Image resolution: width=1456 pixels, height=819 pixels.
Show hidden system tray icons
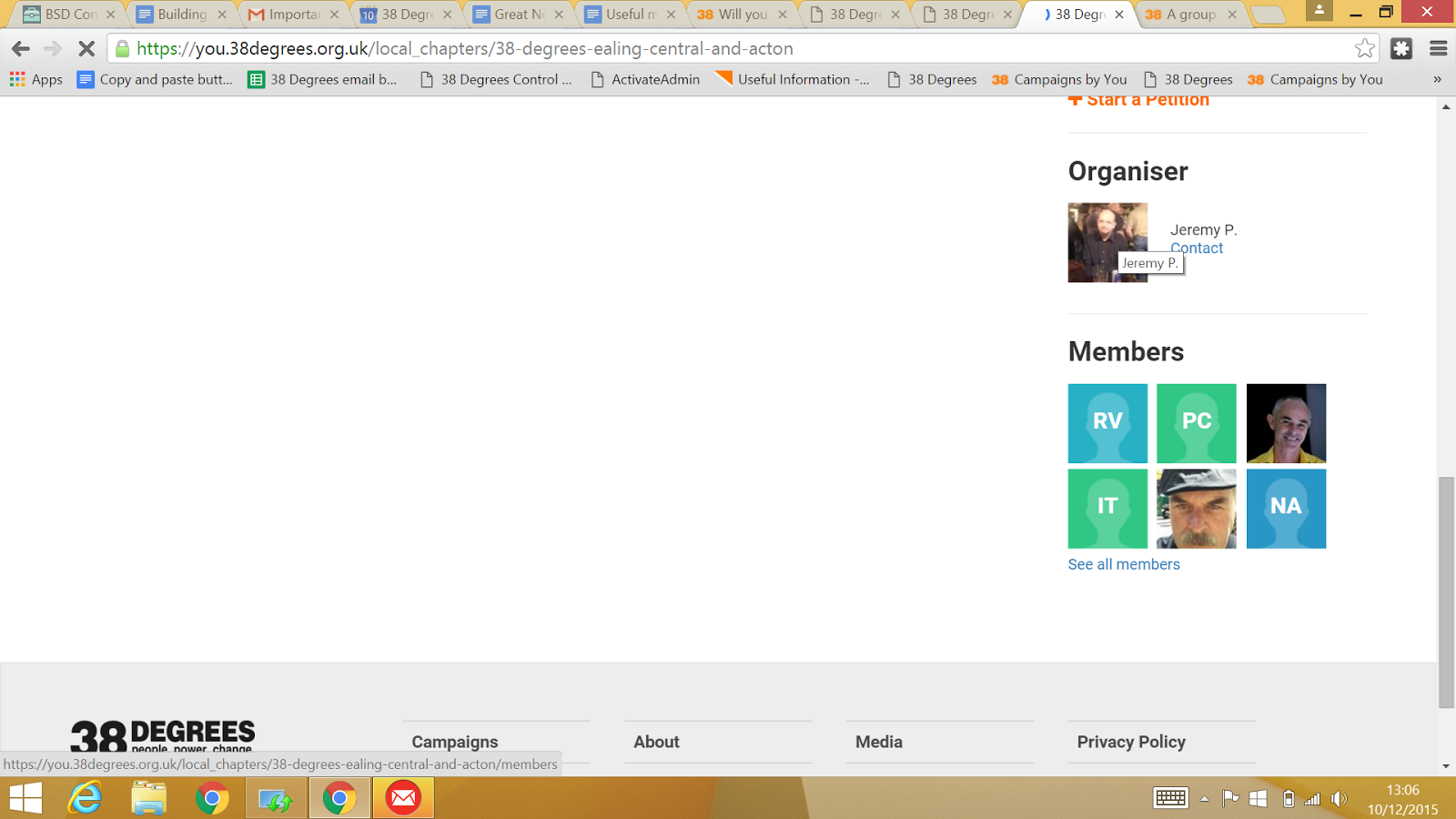(x=1204, y=799)
